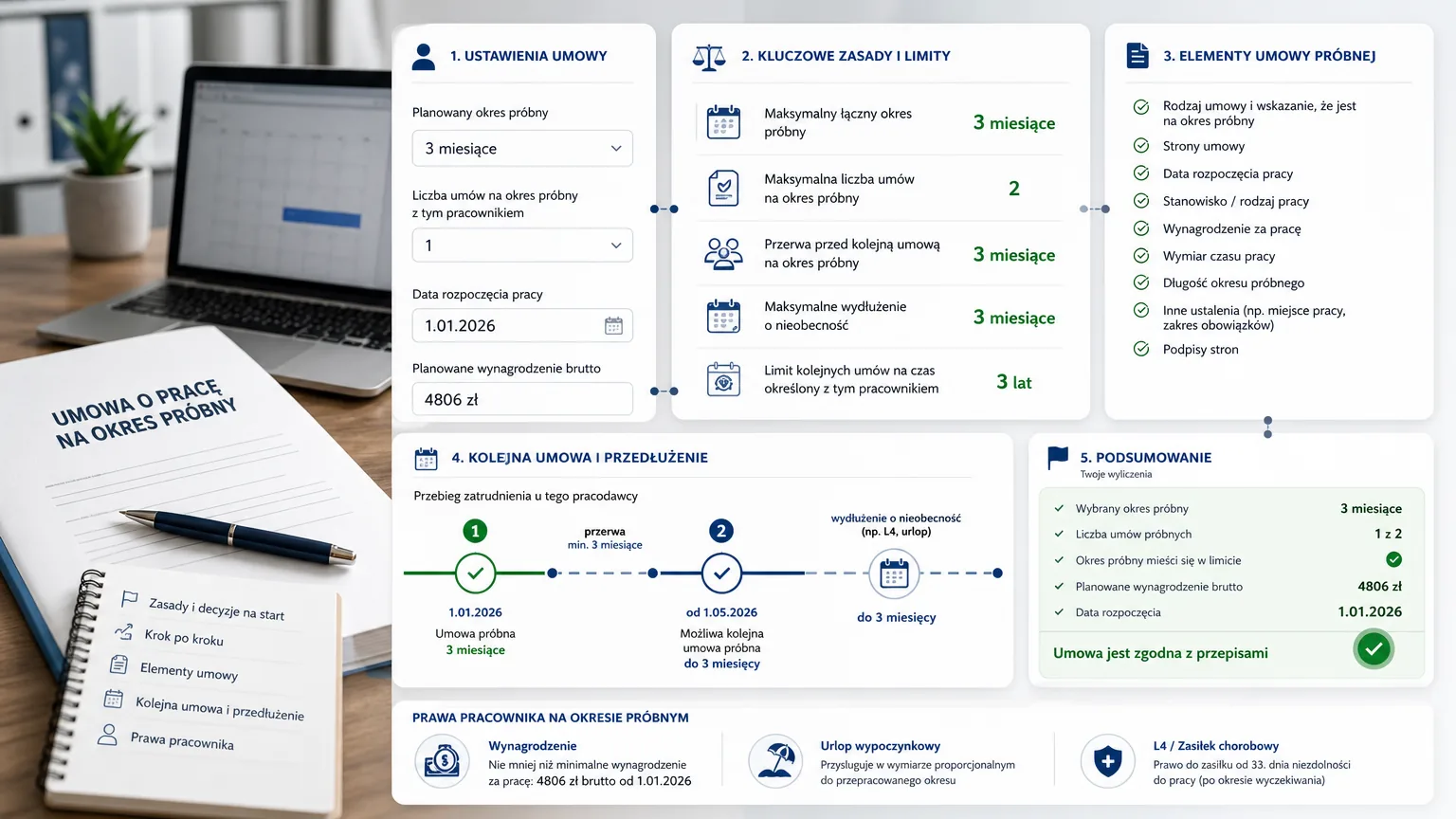Select Prawa pracownika in notebook list
This screenshot has height=819, width=1456.
click(182, 740)
